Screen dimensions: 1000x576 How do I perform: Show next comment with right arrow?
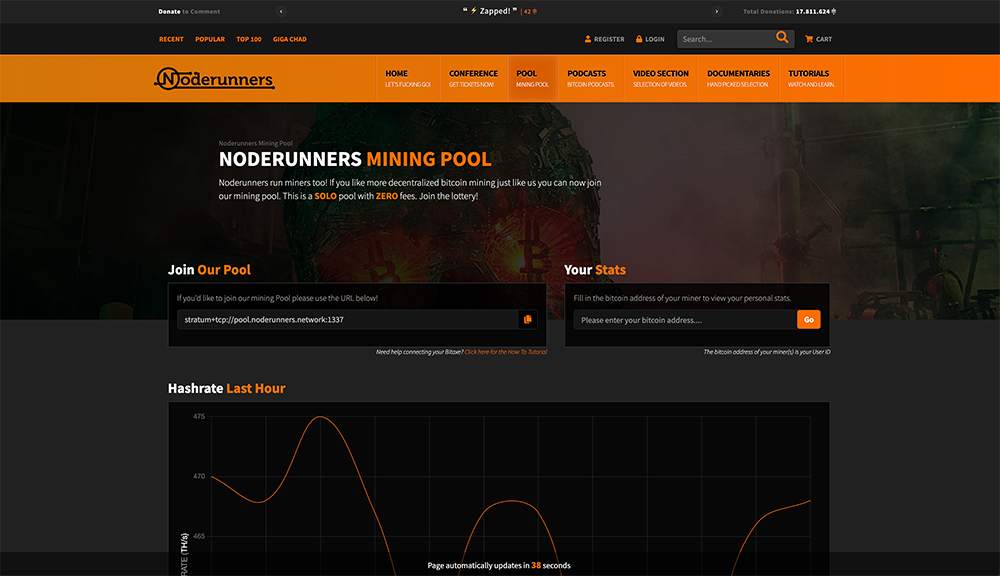[x=716, y=12]
